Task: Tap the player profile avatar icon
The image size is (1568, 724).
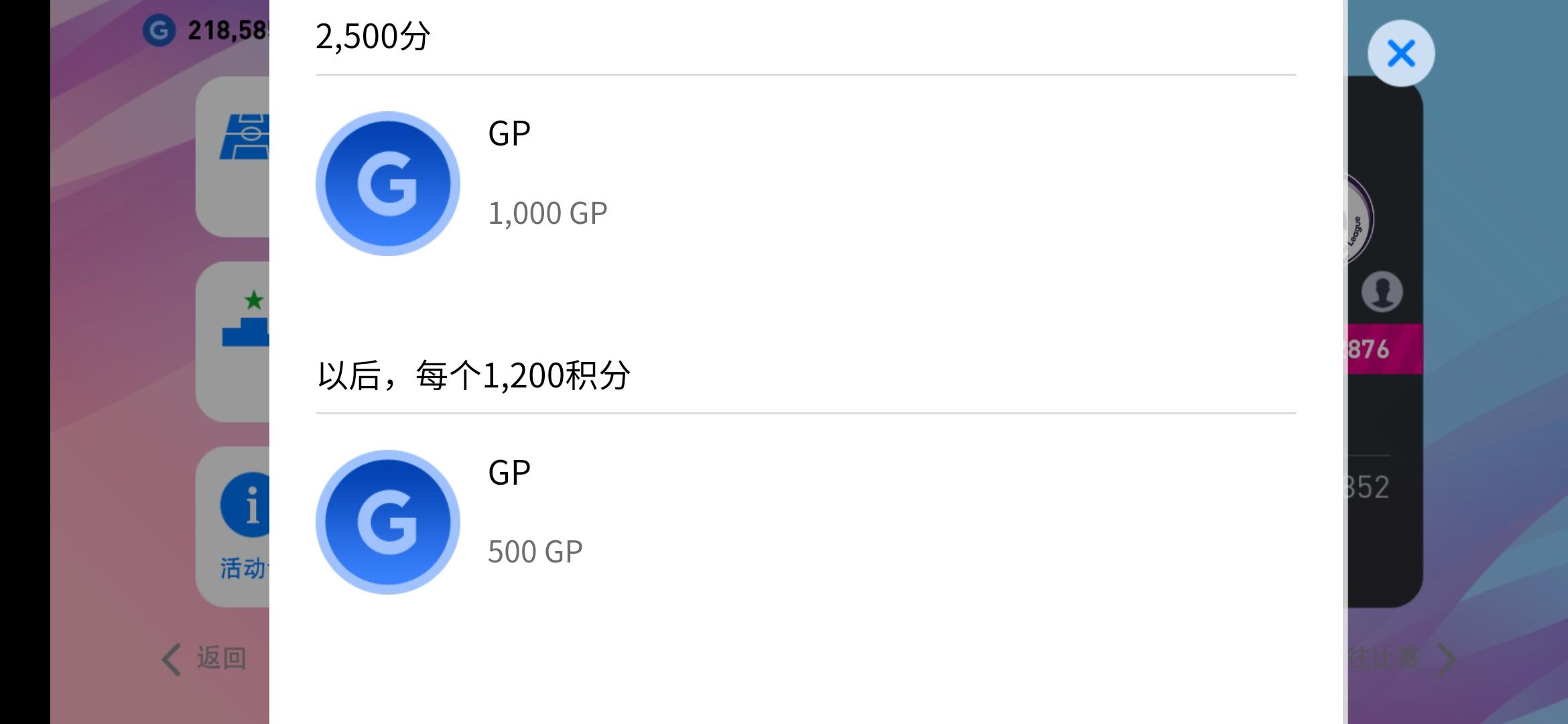Action: [x=1382, y=292]
